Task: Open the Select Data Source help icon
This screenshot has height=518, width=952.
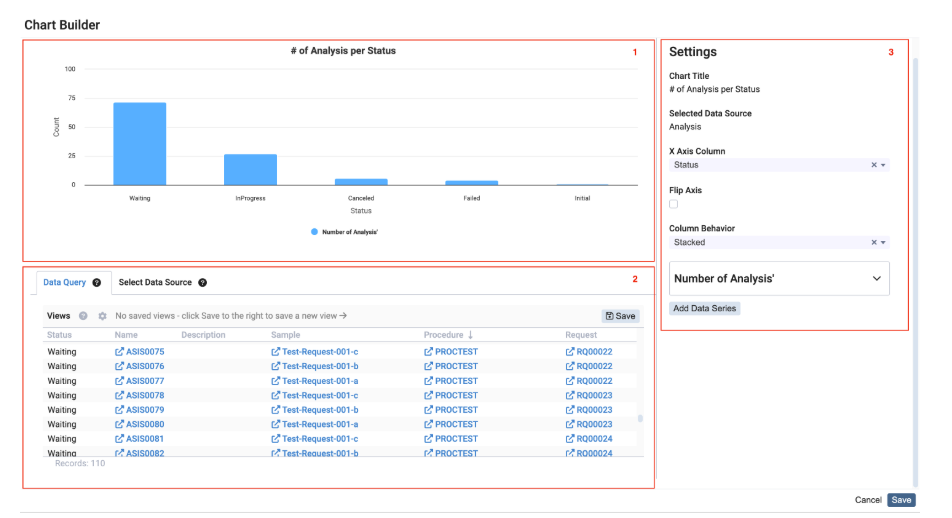Action: pyautogui.click(x=203, y=282)
